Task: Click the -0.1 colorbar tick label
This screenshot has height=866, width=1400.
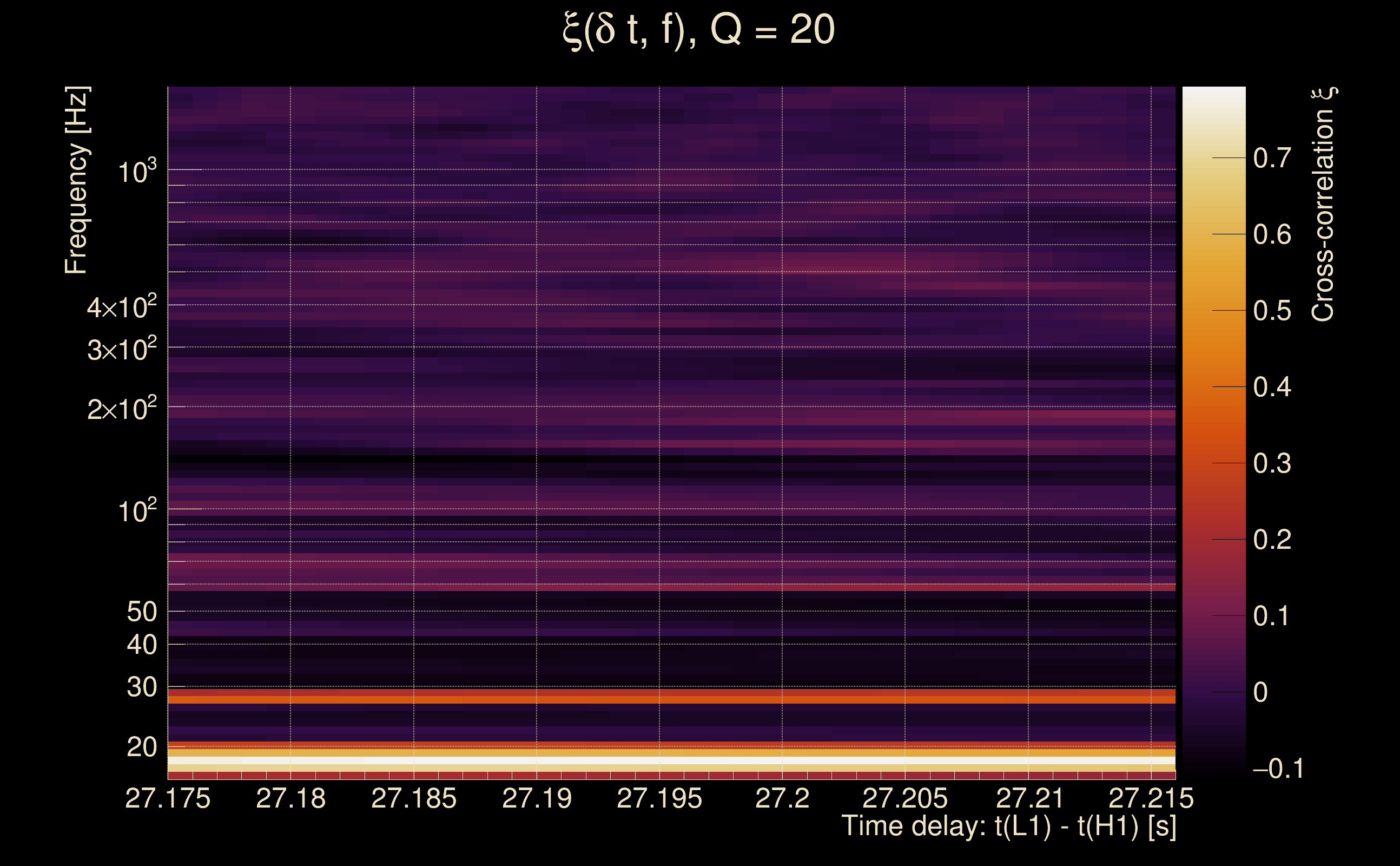Action: coord(1278,769)
